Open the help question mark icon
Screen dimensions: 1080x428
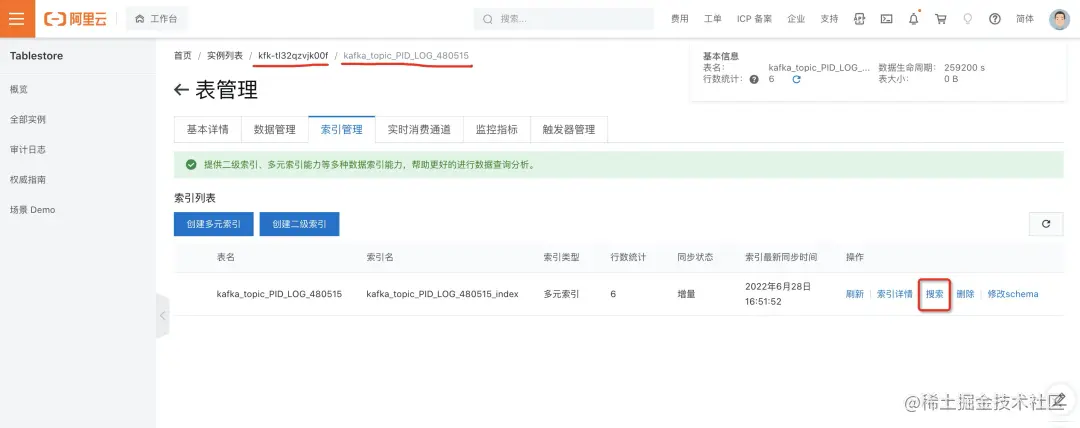click(x=995, y=19)
